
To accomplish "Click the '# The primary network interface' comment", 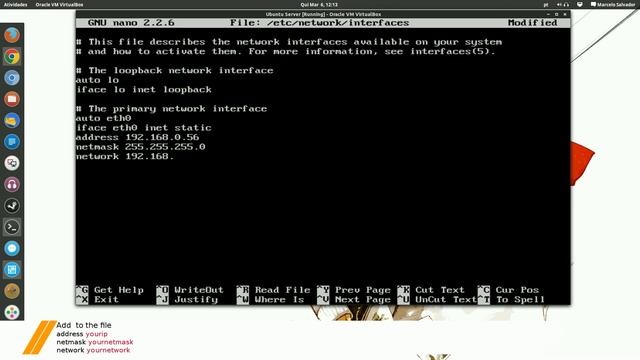I will pos(172,109).
